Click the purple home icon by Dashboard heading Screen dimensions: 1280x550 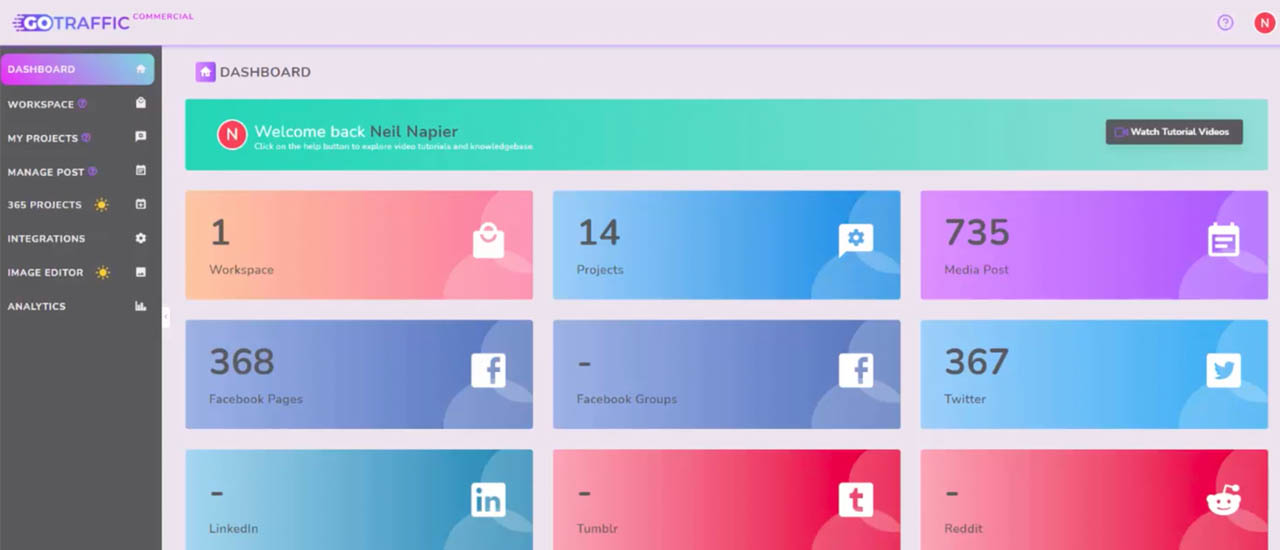click(205, 72)
